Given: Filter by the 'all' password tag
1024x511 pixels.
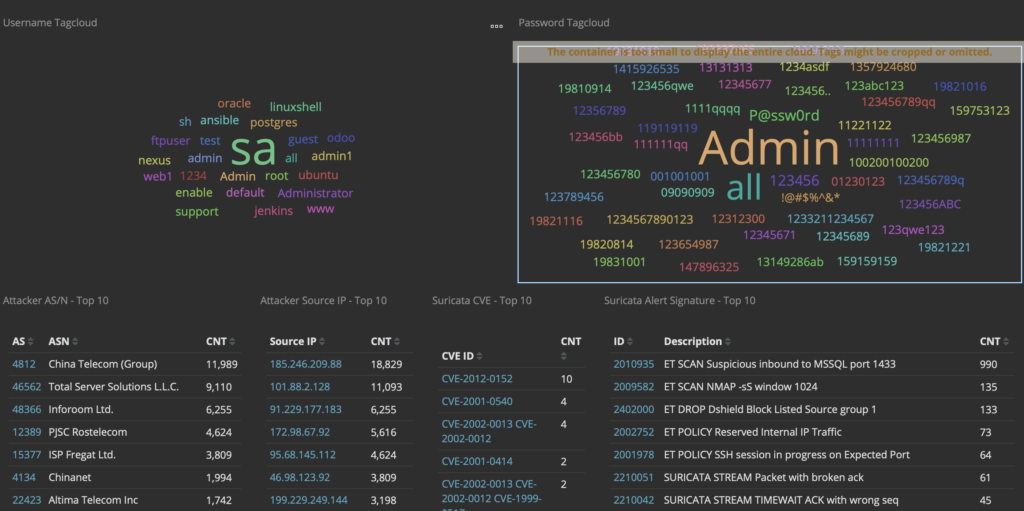Looking at the screenshot, I should [x=744, y=188].
